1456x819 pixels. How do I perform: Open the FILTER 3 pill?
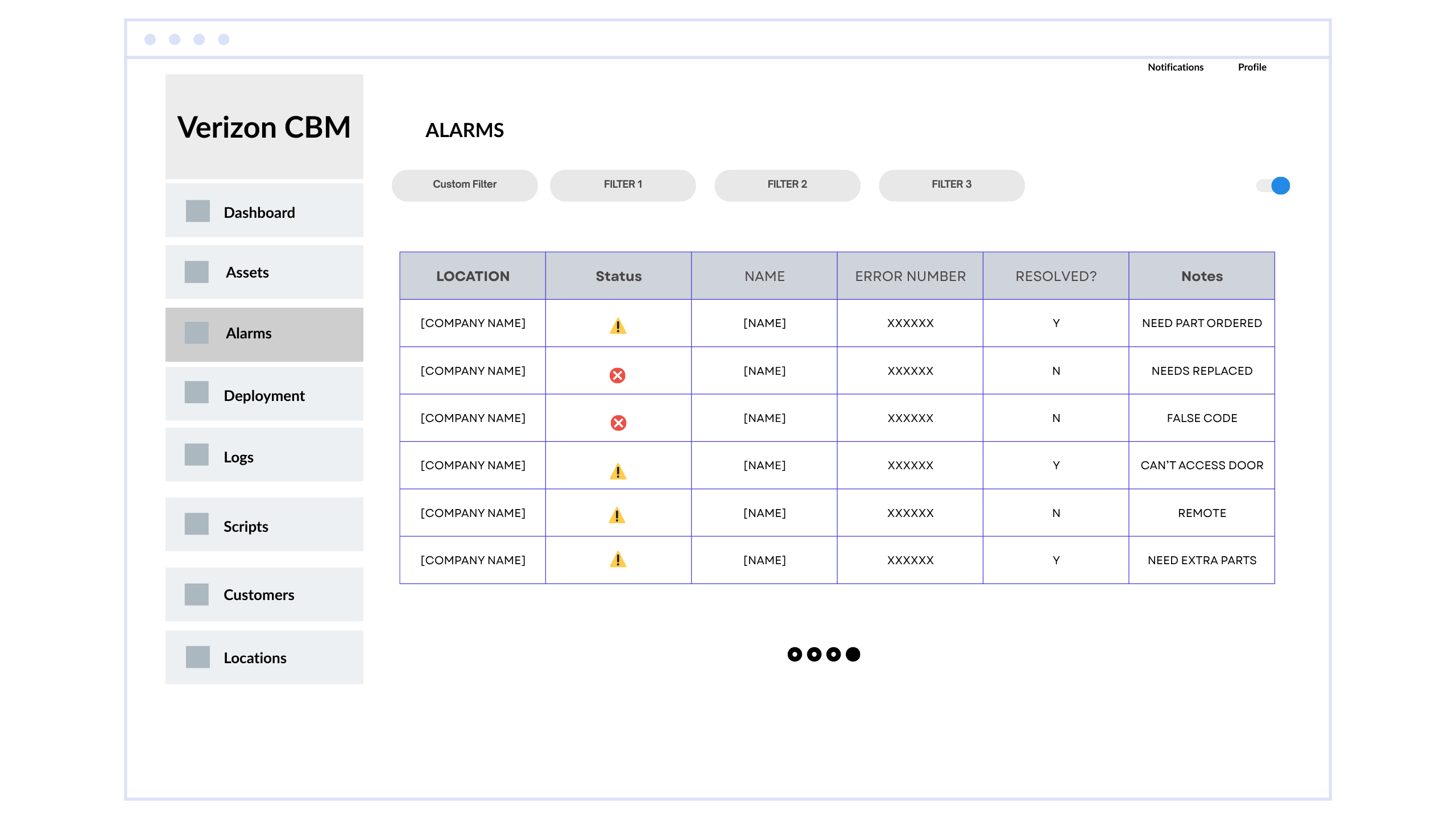point(951,185)
